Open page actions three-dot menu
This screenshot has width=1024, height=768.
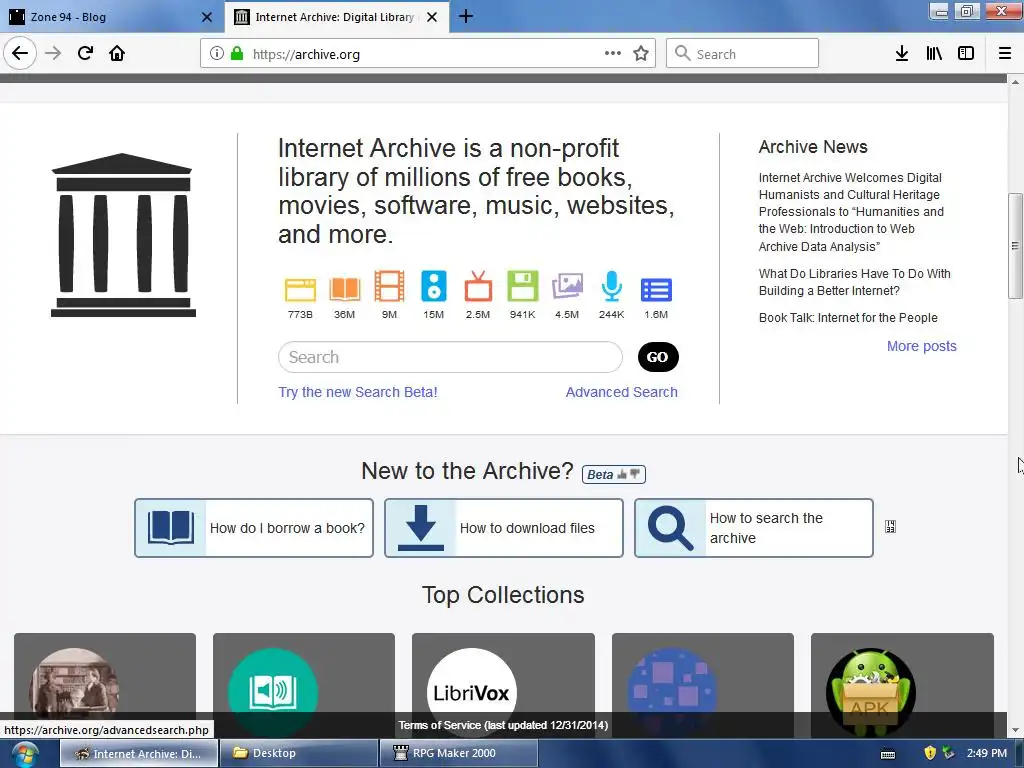pos(613,53)
